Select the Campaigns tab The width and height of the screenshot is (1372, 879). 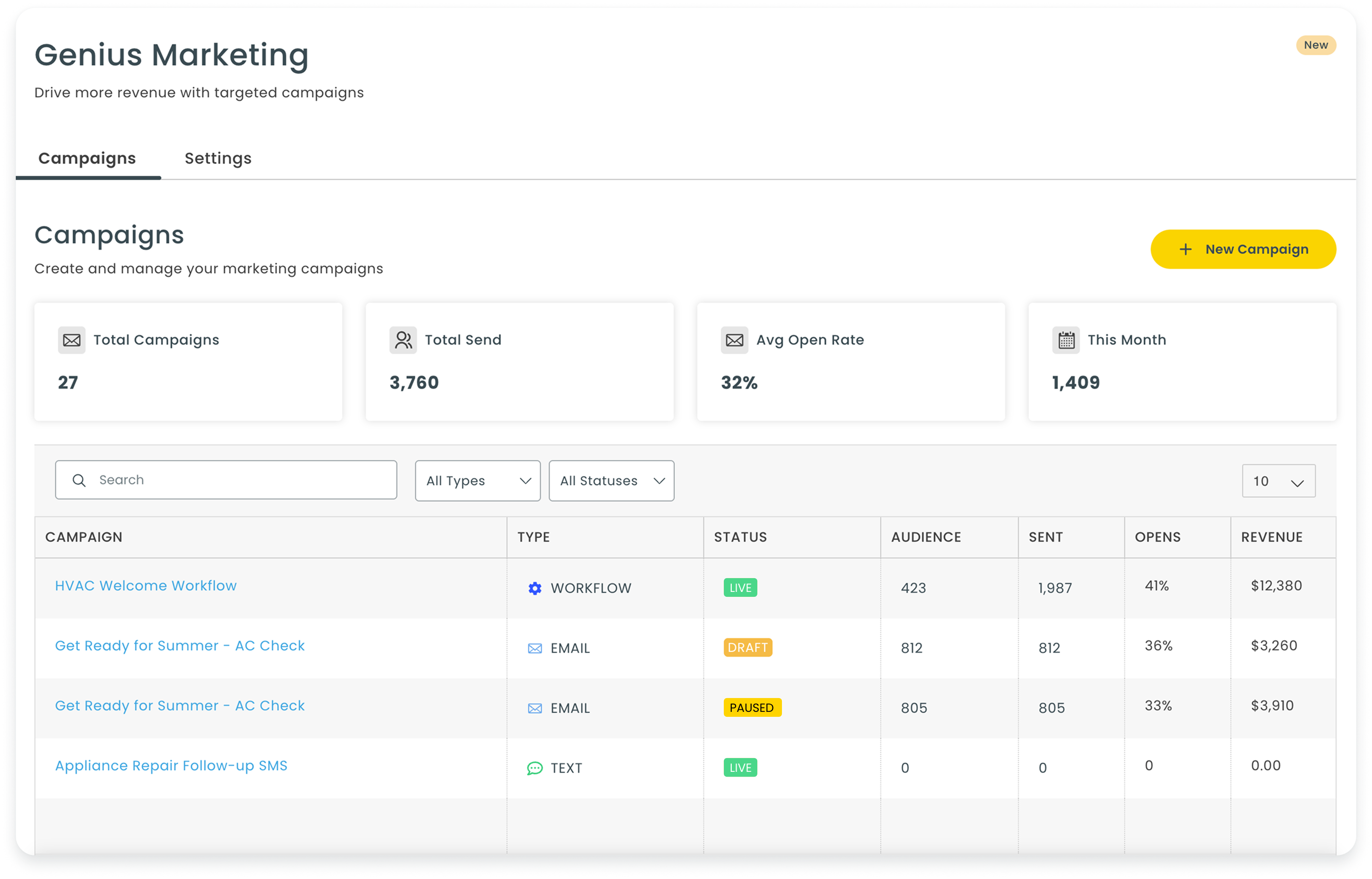87,158
